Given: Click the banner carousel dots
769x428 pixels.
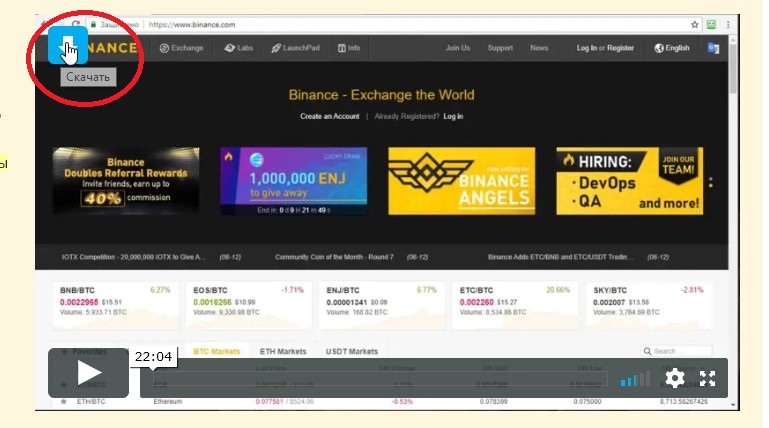Looking at the screenshot, I should [711, 182].
